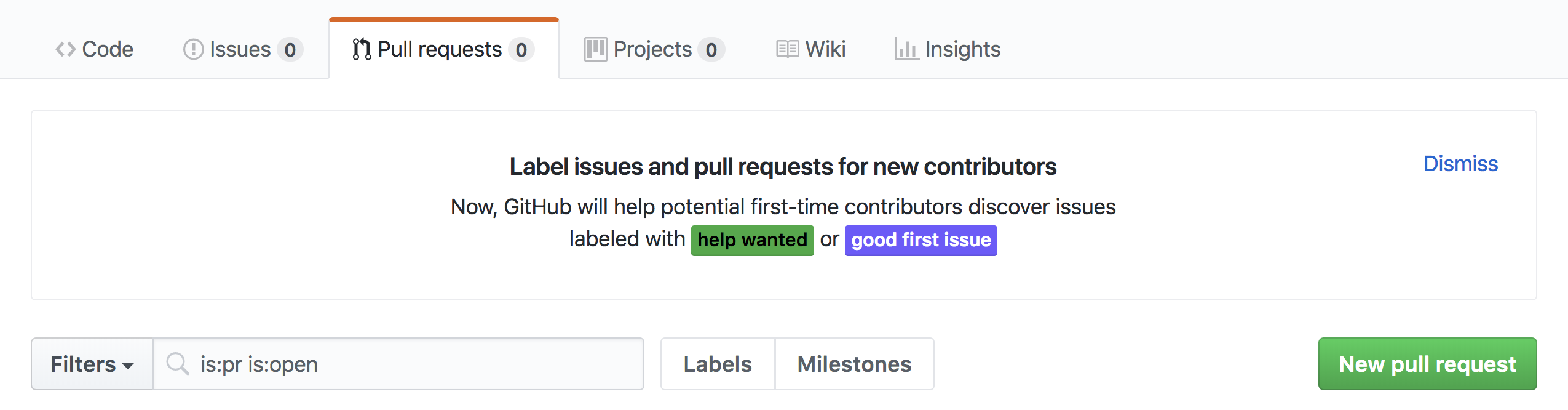Click the Issues exclamation circle icon
The width and height of the screenshot is (1568, 410).
tap(193, 49)
